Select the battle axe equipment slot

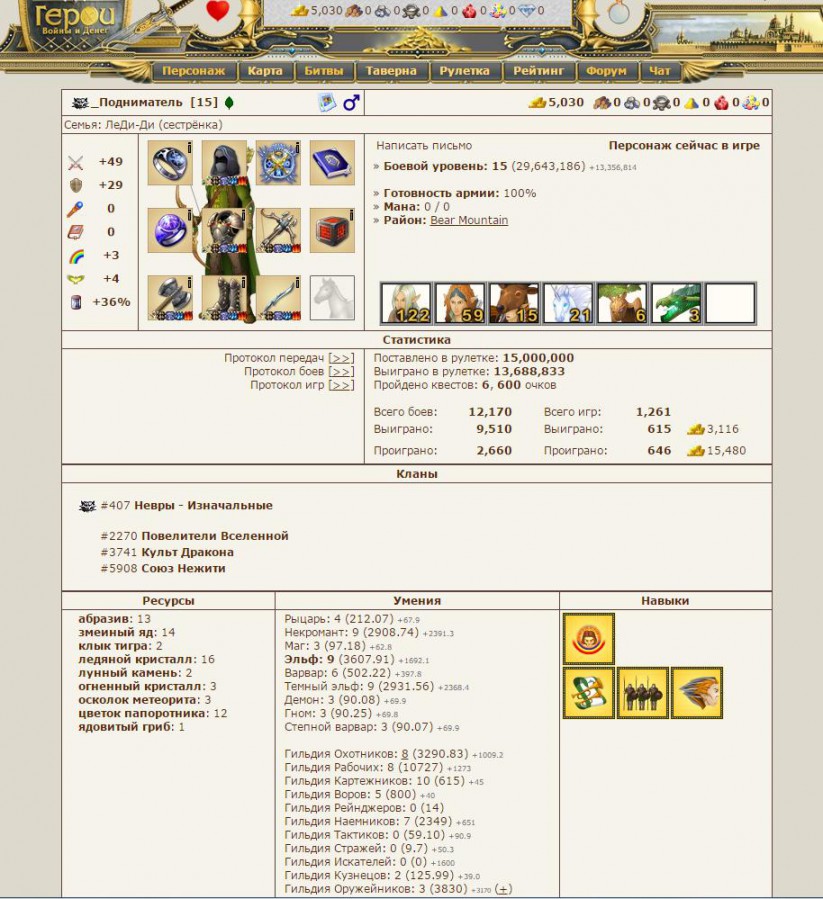pos(170,298)
